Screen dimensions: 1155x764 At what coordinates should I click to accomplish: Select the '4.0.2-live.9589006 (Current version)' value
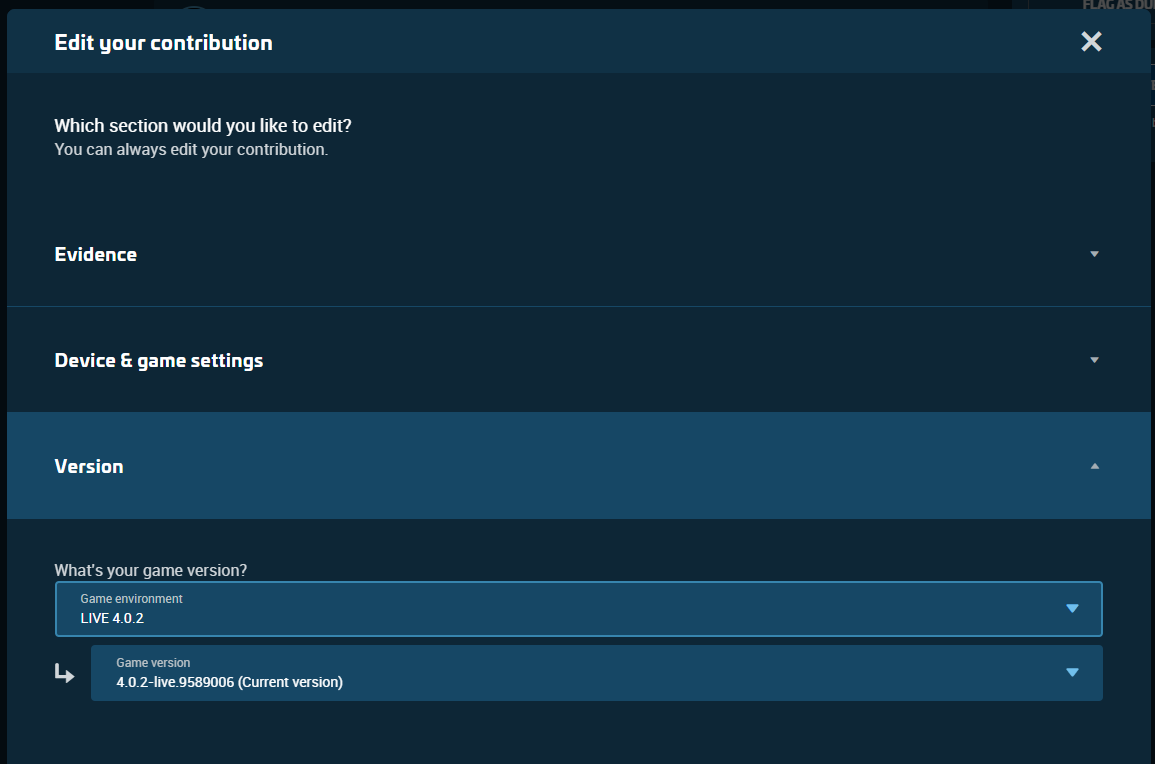(x=229, y=682)
